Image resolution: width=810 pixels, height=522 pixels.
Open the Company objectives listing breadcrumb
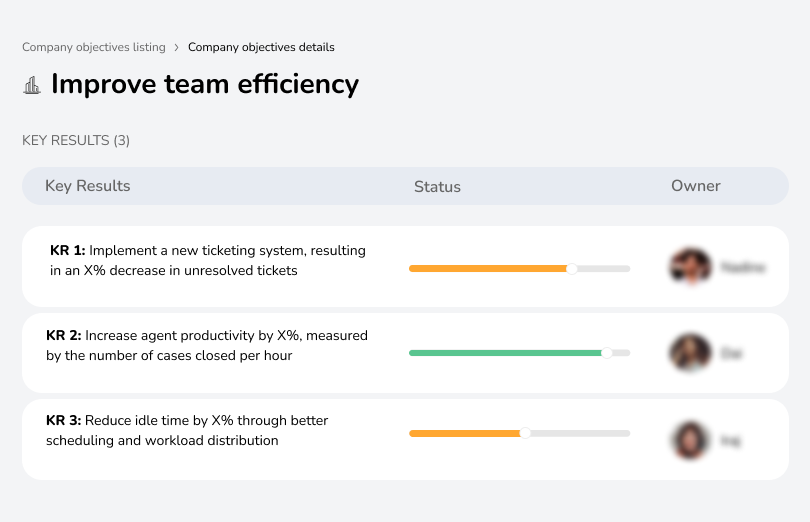point(94,47)
